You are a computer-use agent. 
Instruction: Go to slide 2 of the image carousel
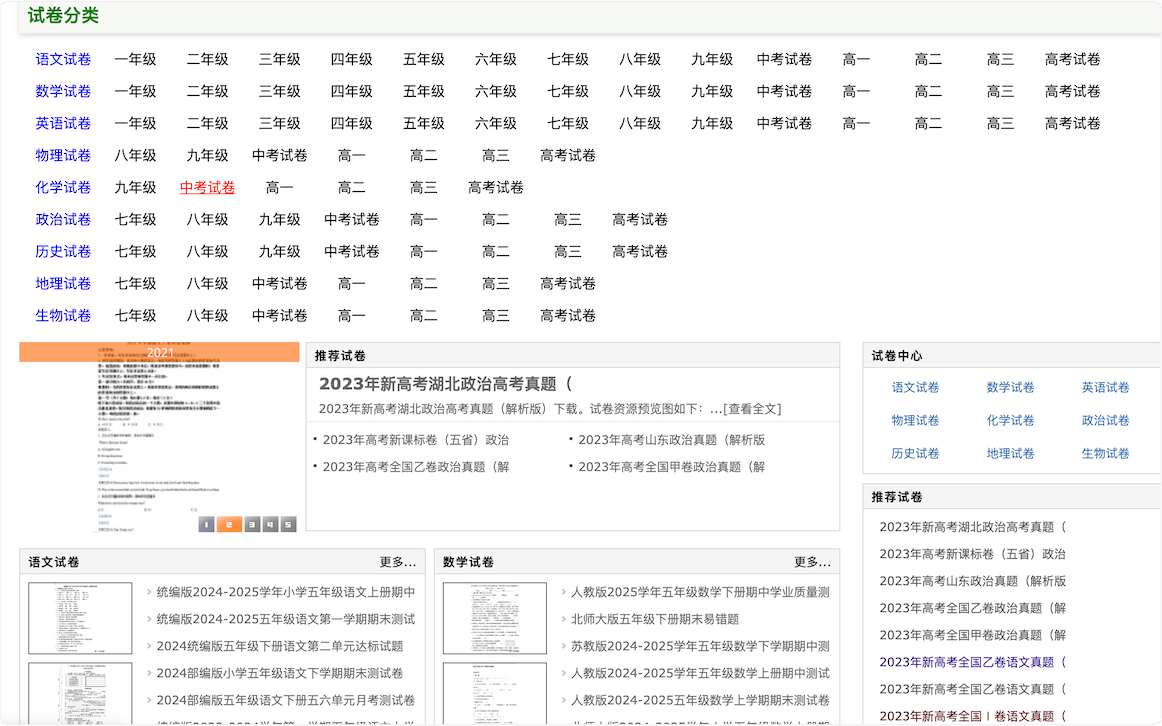(229, 524)
